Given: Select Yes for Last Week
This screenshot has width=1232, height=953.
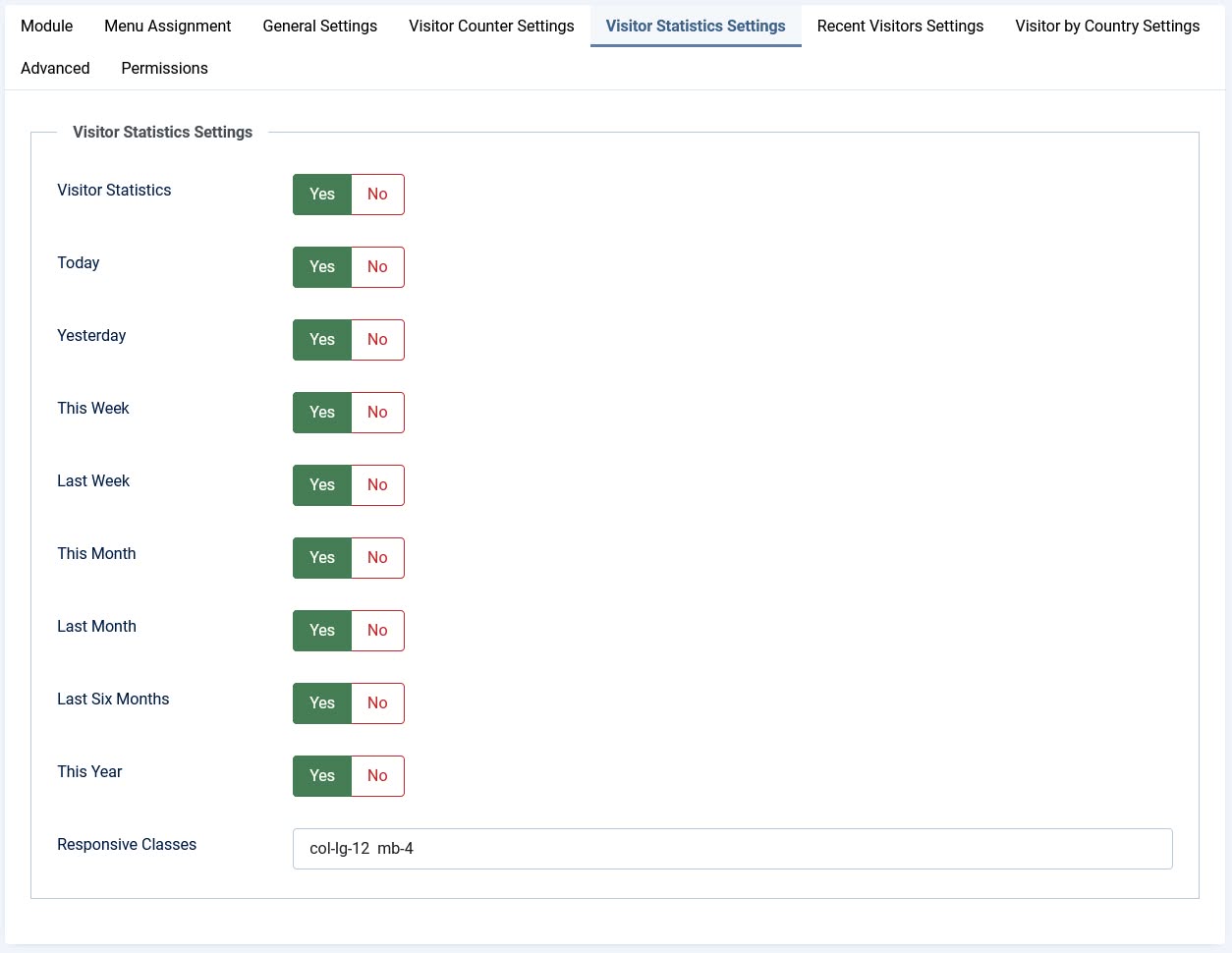Looking at the screenshot, I should 322,485.
